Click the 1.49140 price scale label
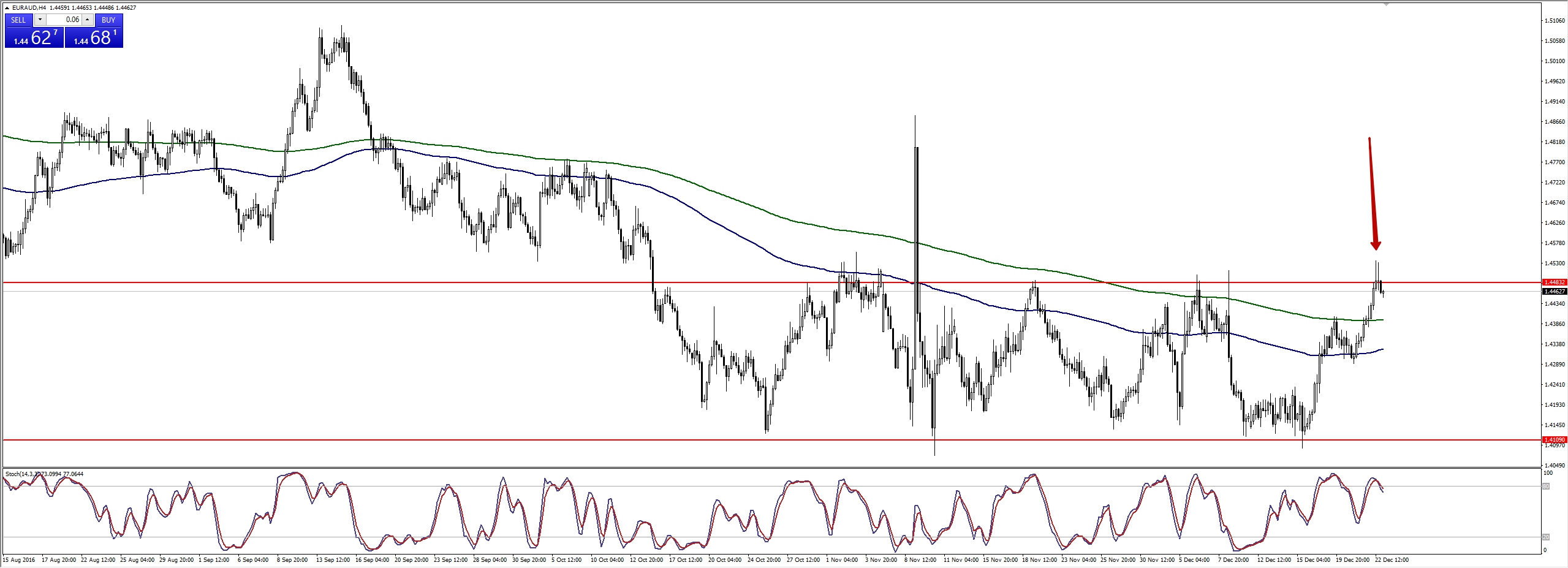1568x568 pixels. (x=1555, y=102)
